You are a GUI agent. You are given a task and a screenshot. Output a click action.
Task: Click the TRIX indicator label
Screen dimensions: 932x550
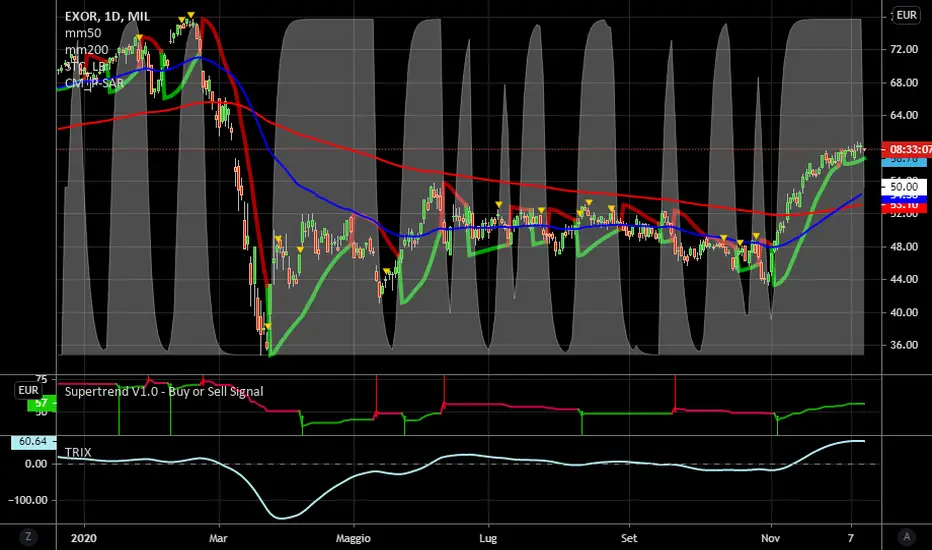coord(78,452)
